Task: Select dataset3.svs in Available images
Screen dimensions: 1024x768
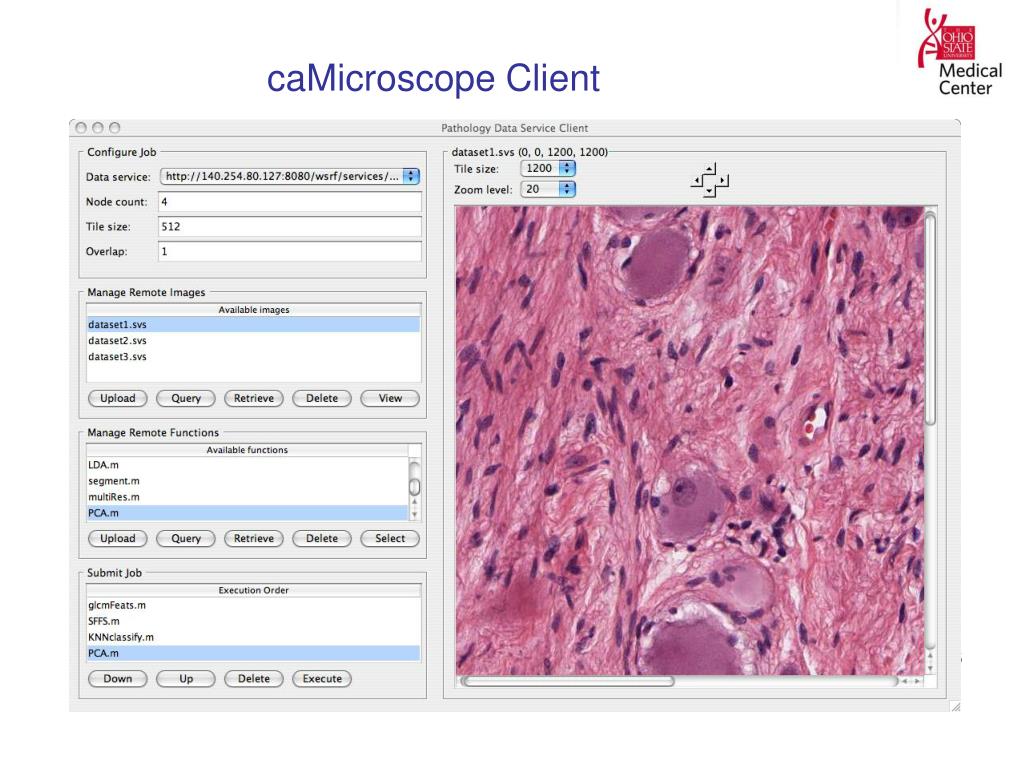Action: [x=253, y=357]
